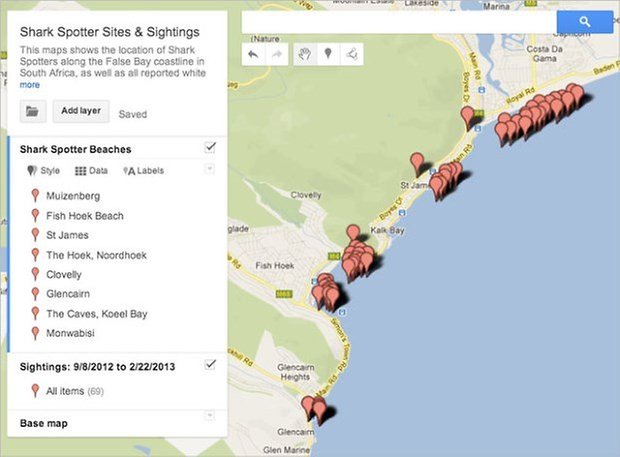This screenshot has width=620, height=457.
Task: Click pin icon beside Monwabisi
Action: [35, 333]
